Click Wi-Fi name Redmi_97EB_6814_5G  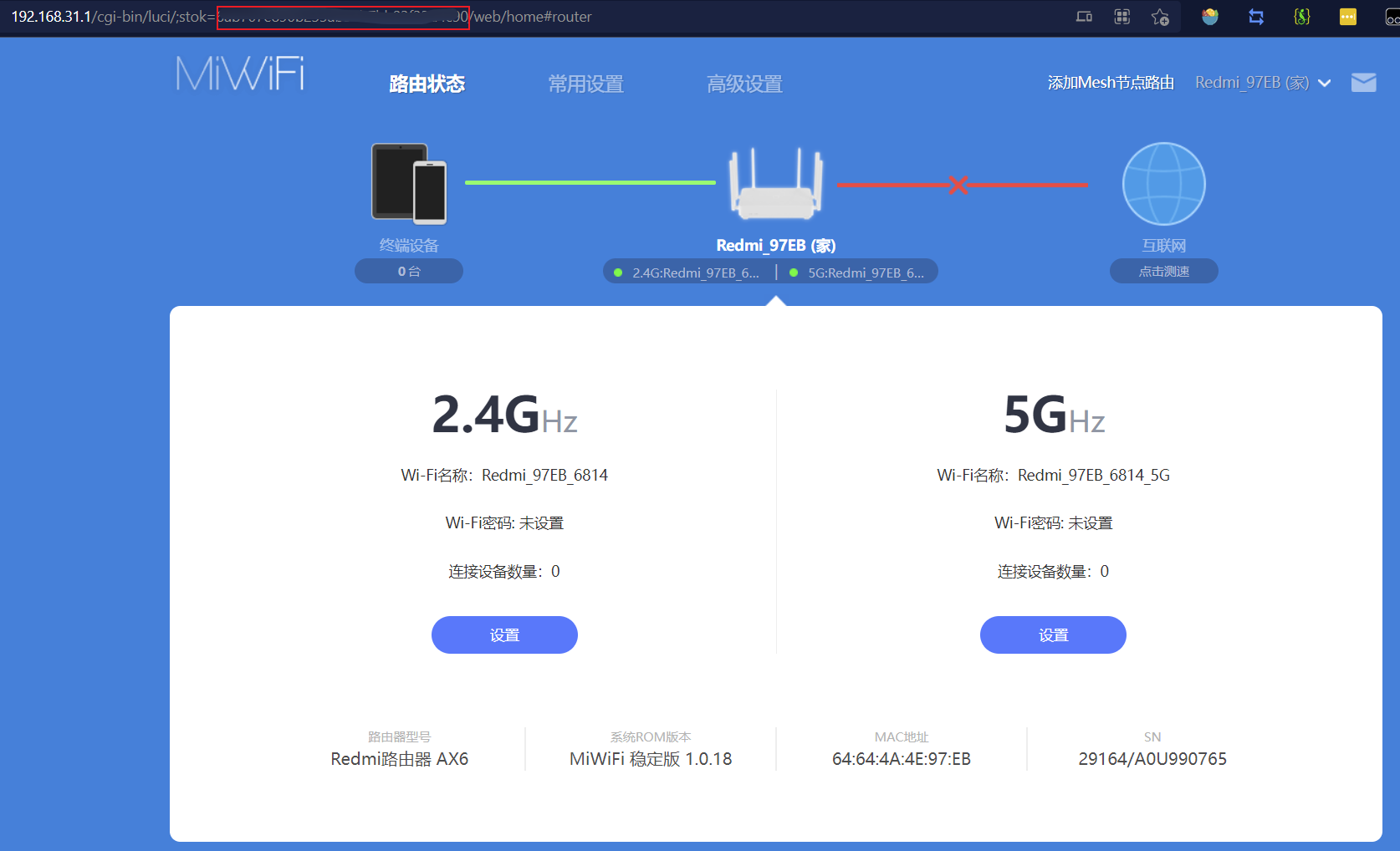1094,475
